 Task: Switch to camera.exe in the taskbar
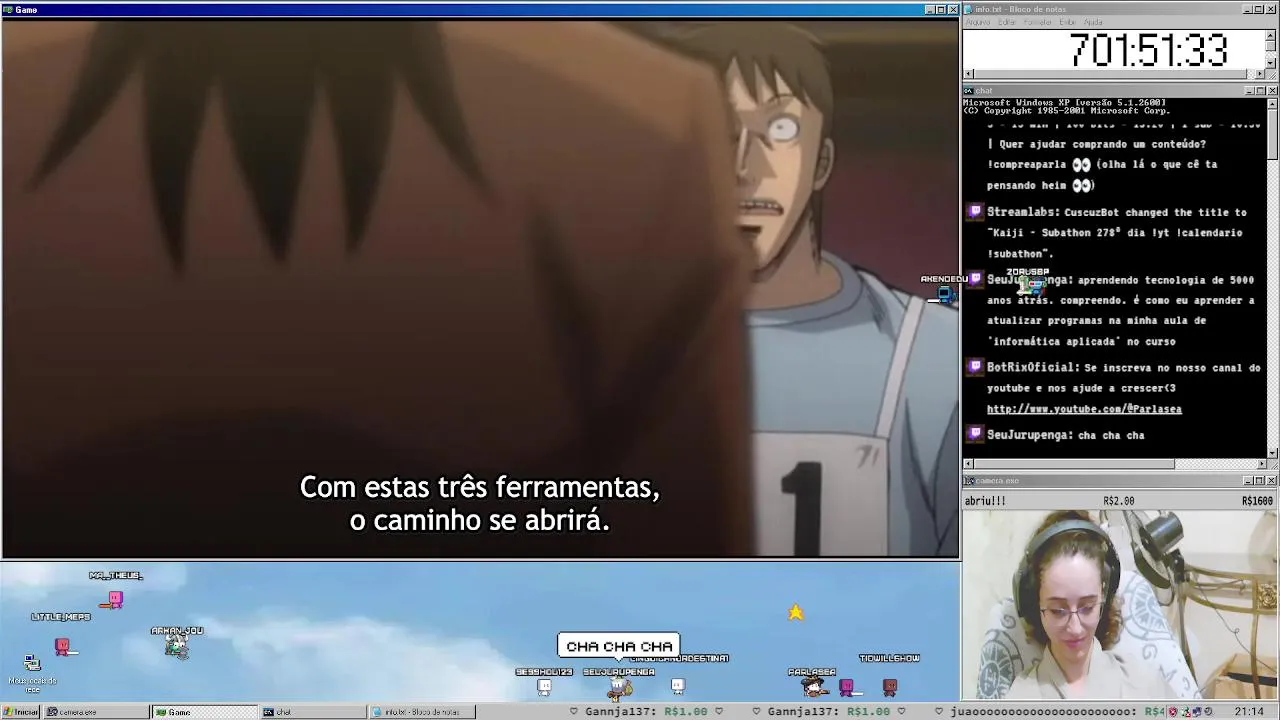pos(96,712)
